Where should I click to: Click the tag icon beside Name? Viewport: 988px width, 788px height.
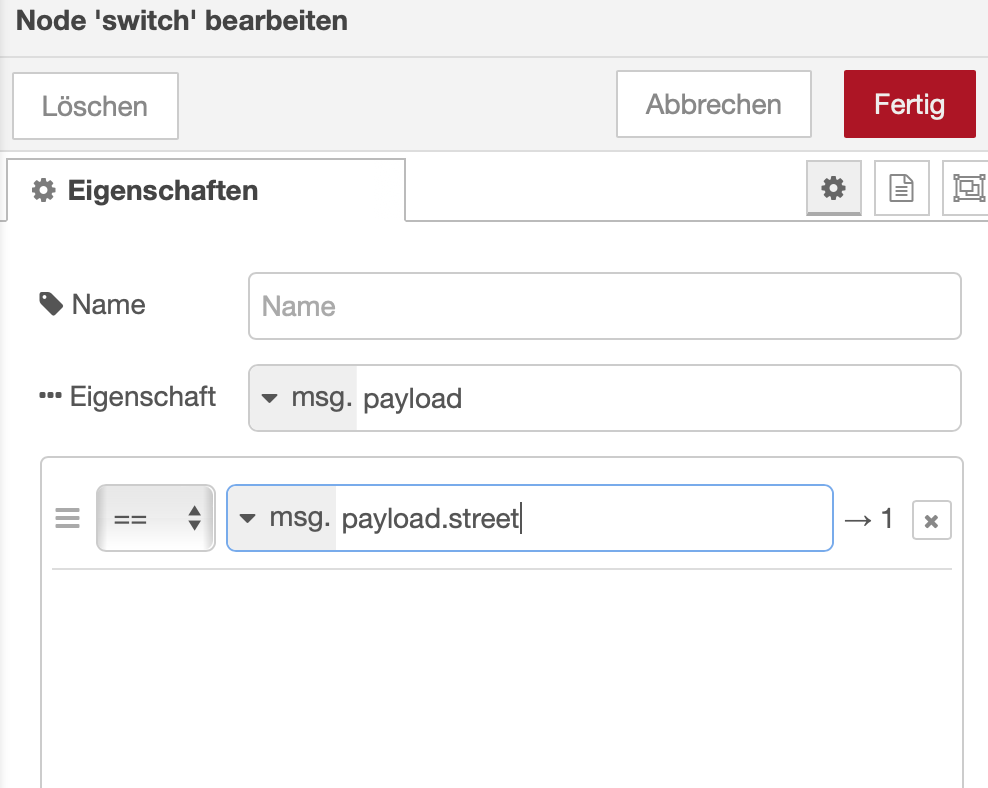[51, 304]
